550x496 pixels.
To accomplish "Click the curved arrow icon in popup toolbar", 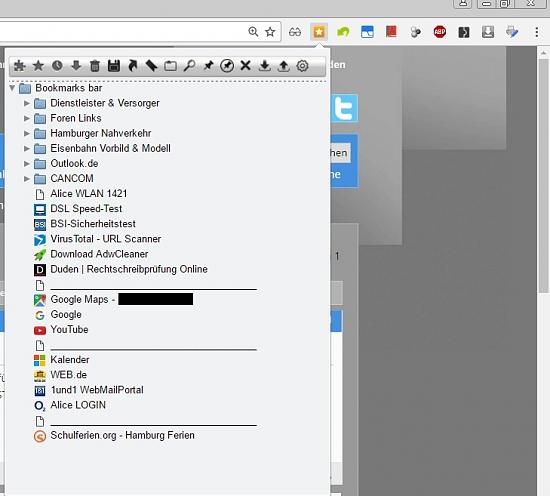I will click(x=133, y=66).
